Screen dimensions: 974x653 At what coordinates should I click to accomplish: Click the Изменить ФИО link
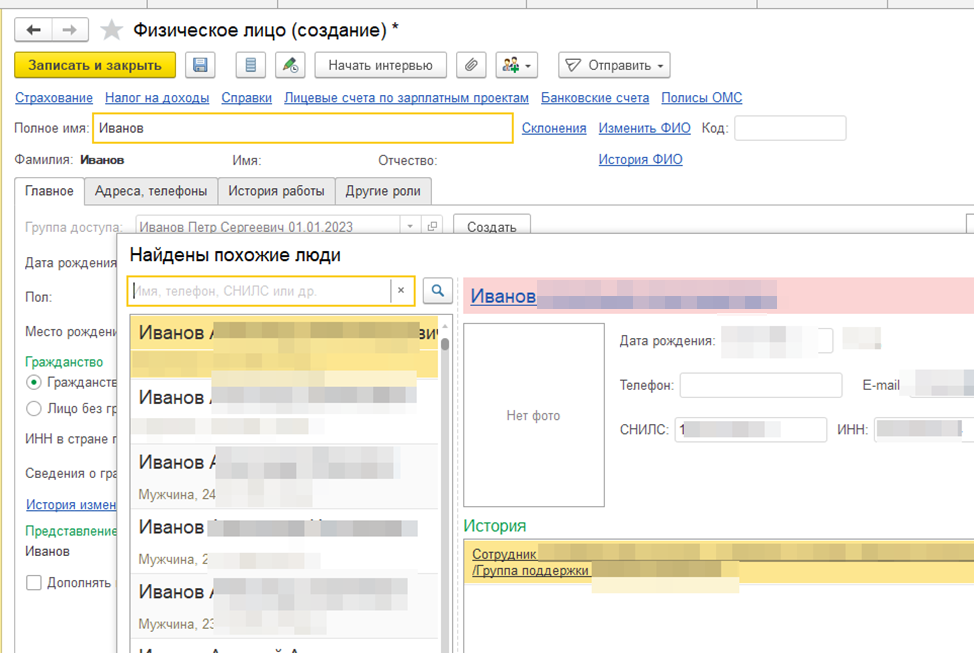click(645, 128)
